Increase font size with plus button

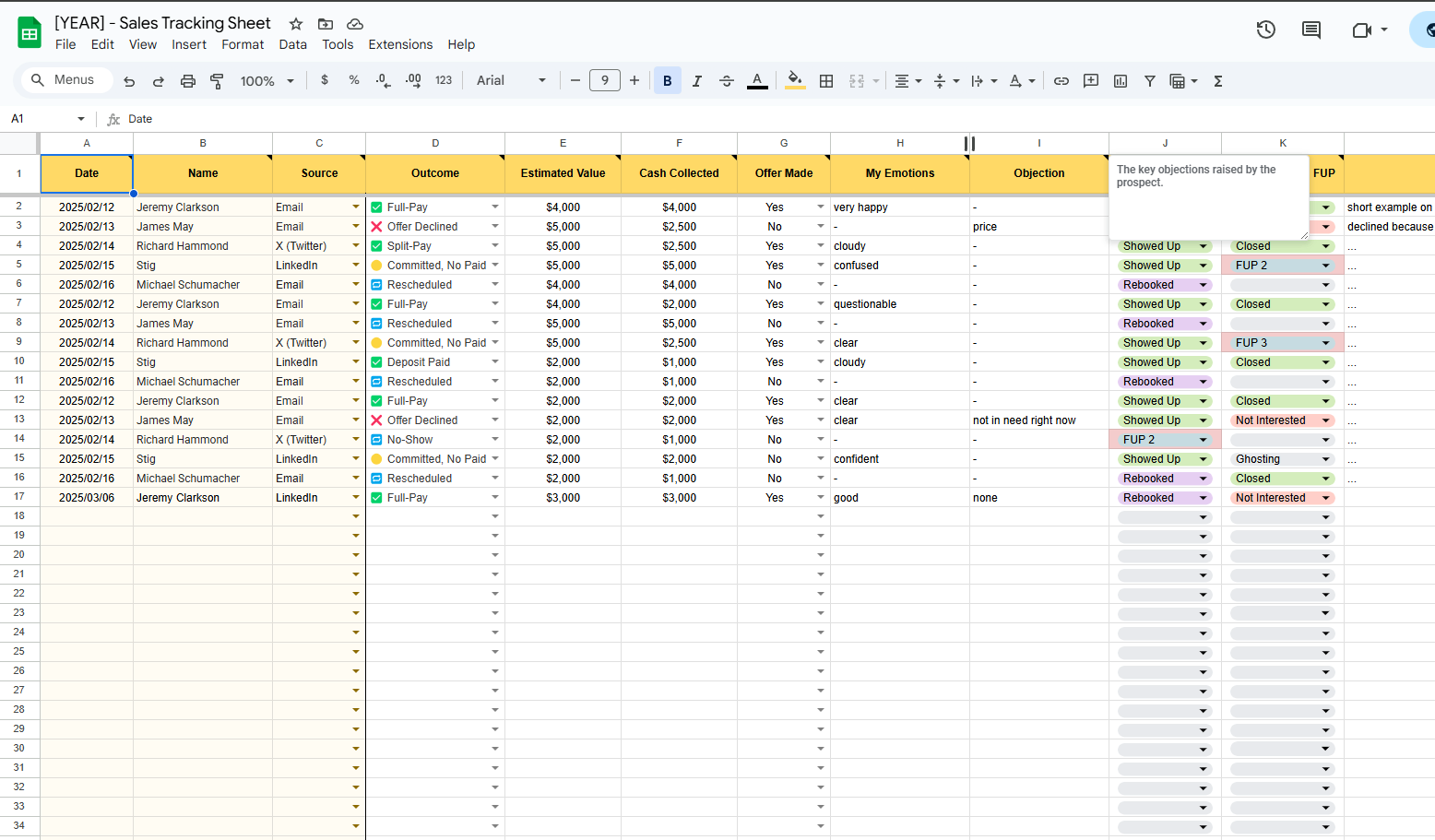coord(634,81)
